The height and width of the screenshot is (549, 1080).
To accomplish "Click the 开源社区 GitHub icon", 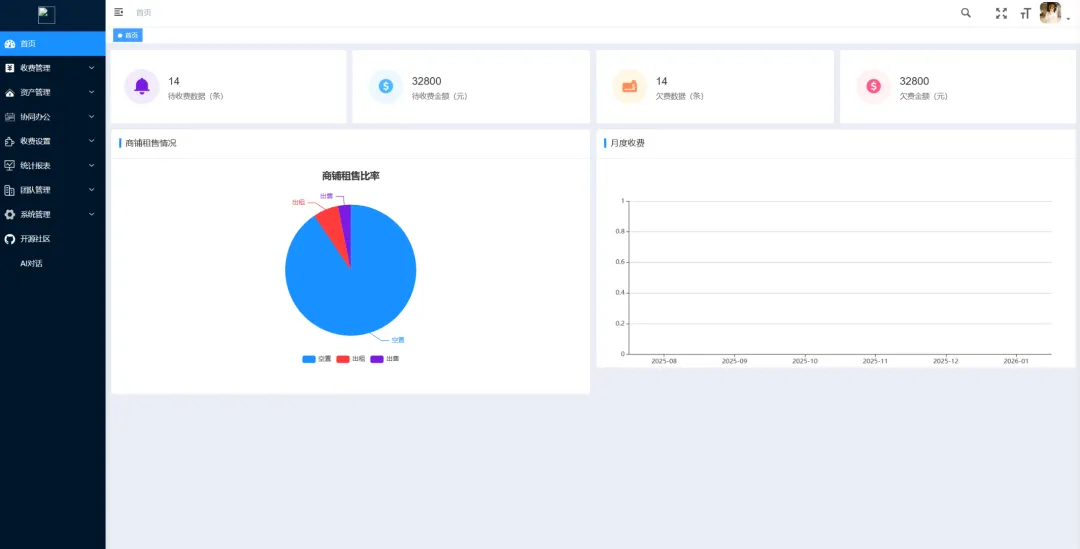I will (x=10, y=239).
